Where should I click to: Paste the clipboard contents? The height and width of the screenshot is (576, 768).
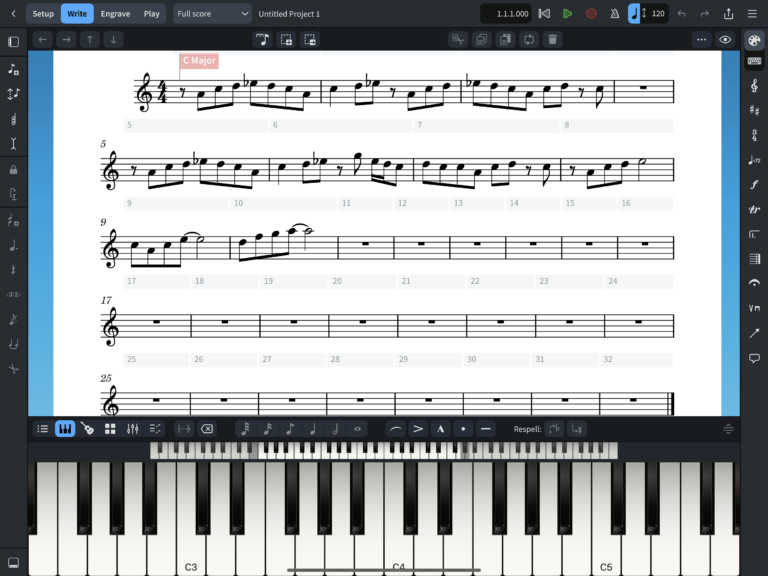[505, 40]
